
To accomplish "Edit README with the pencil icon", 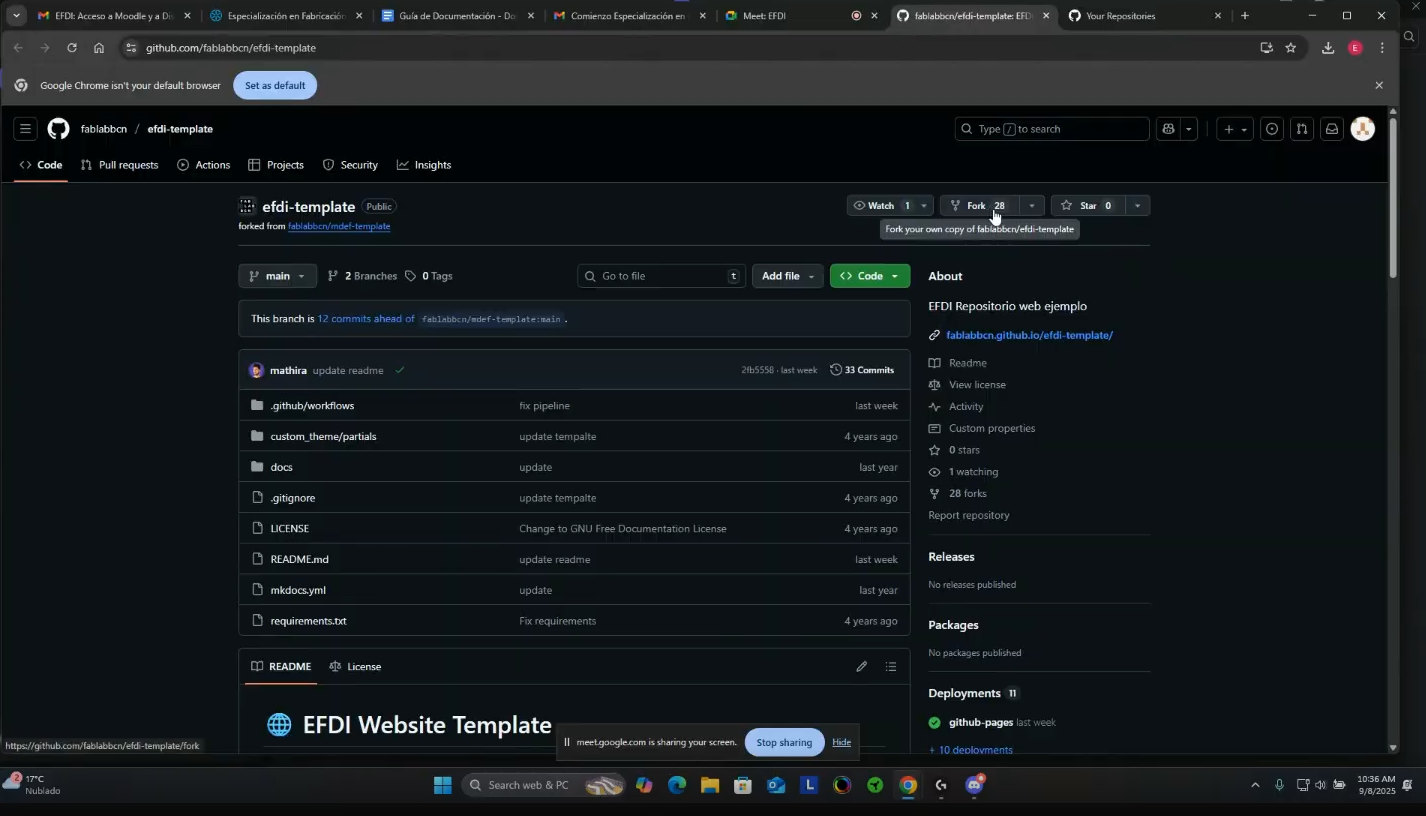I will (x=861, y=667).
